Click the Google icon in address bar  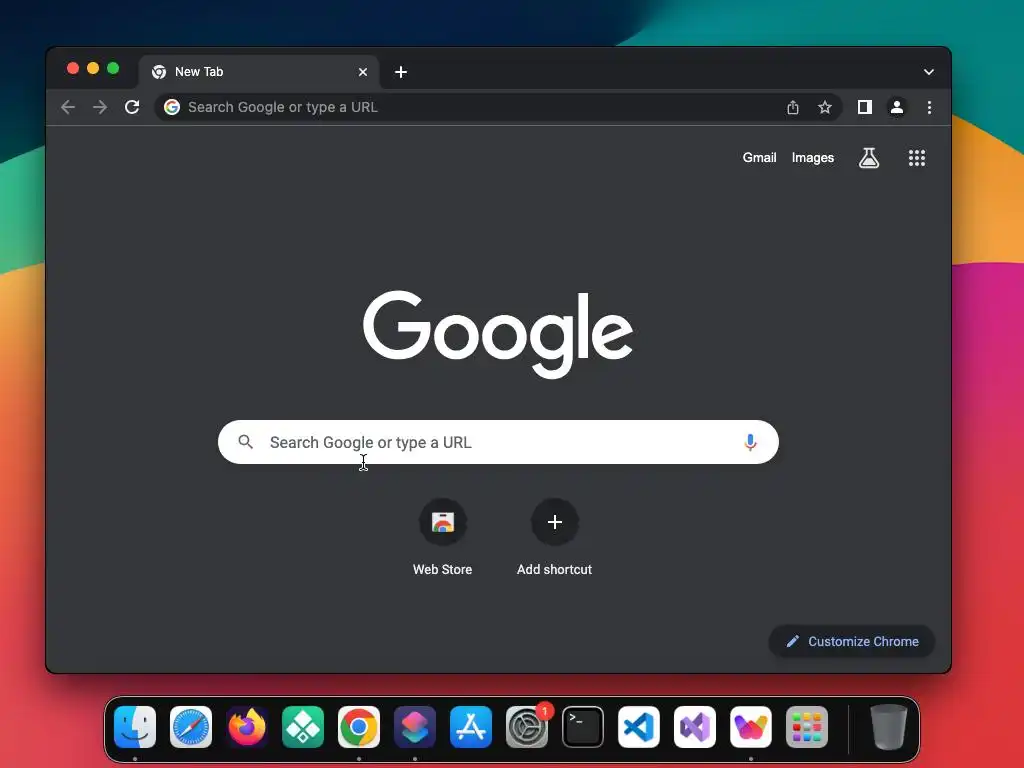(x=172, y=107)
